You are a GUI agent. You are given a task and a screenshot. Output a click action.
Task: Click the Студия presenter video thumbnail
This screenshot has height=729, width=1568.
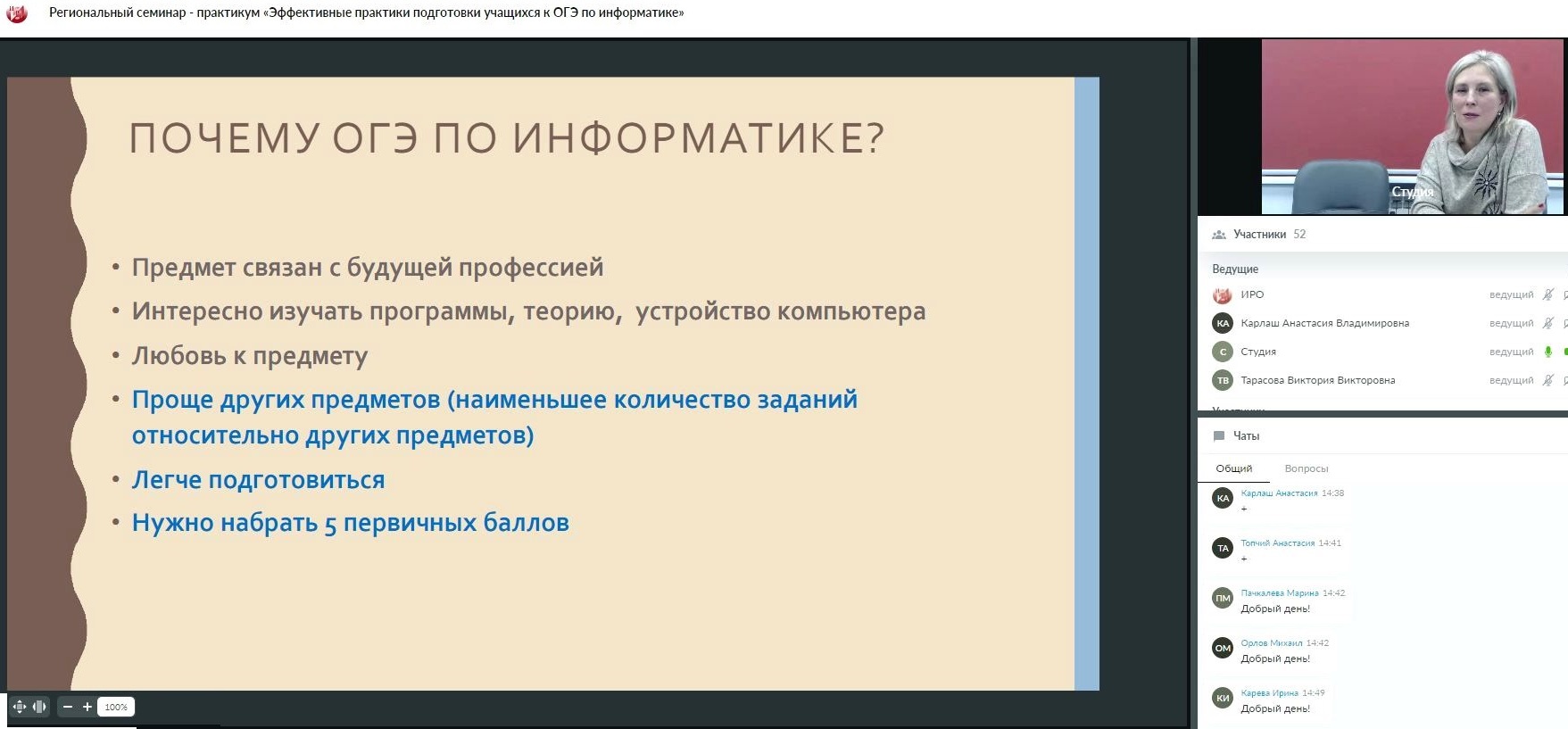pyautogui.click(x=1412, y=126)
